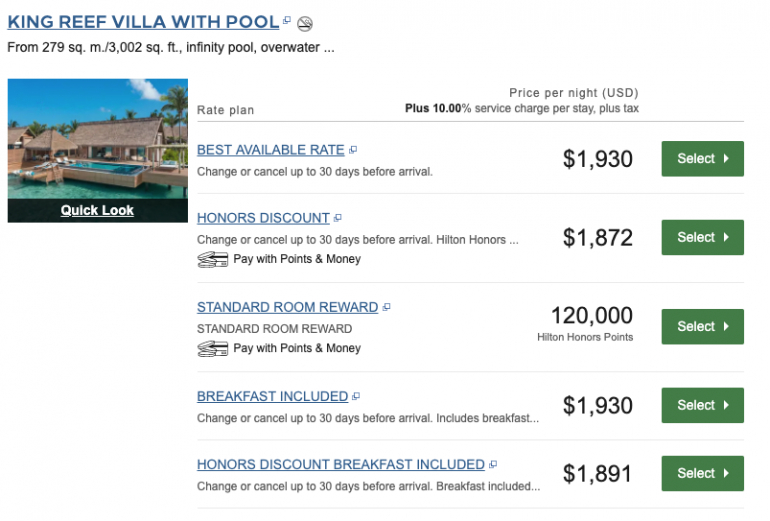Image resolution: width=770 pixels, height=521 pixels.
Task: Click Quick Look on the villa photo
Action: pos(97,210)
